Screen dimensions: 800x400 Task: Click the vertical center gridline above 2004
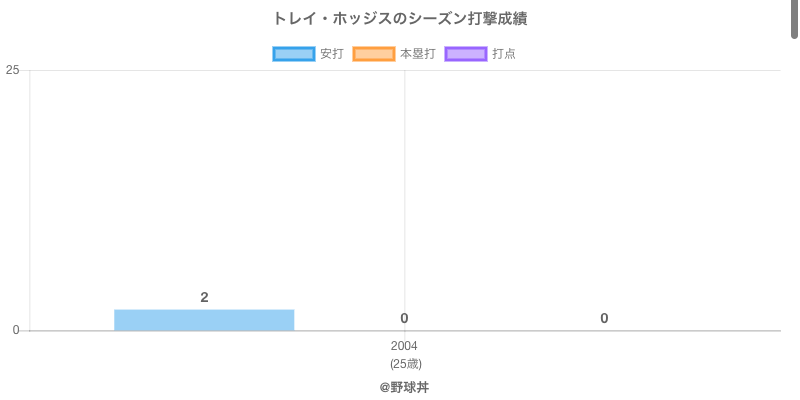(405, 180)
